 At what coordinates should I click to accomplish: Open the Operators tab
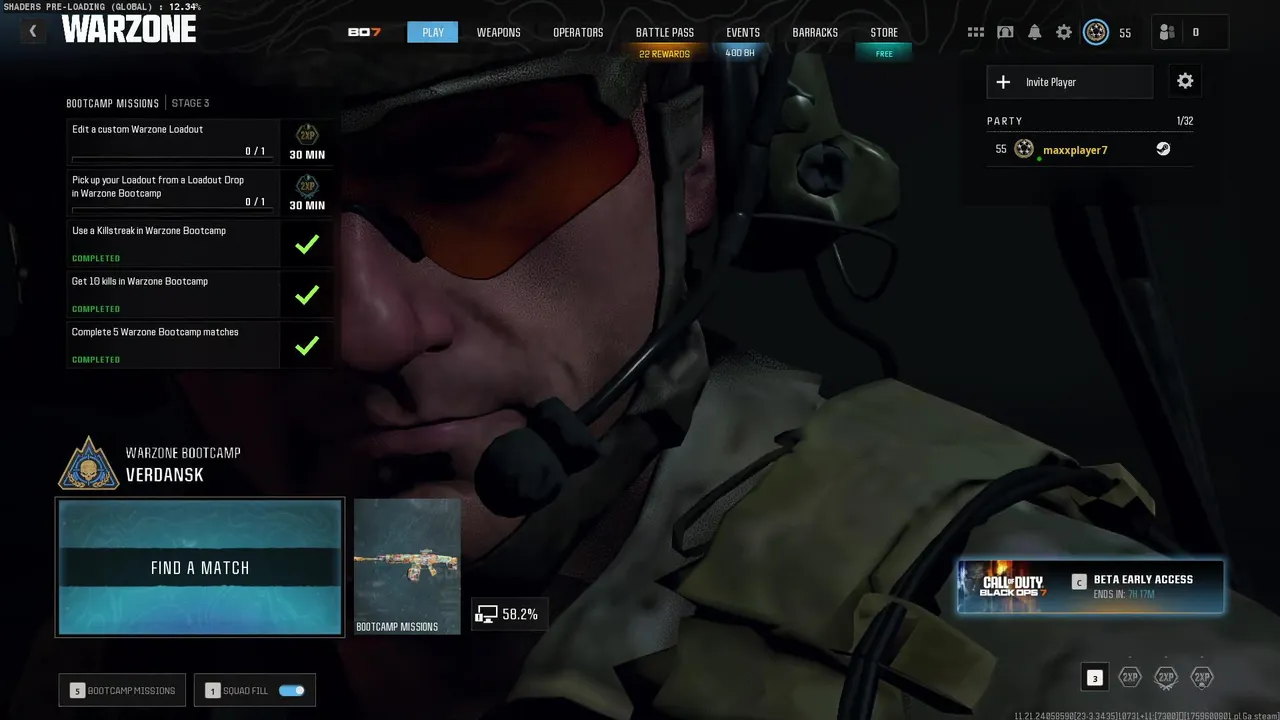coord(578,32)
